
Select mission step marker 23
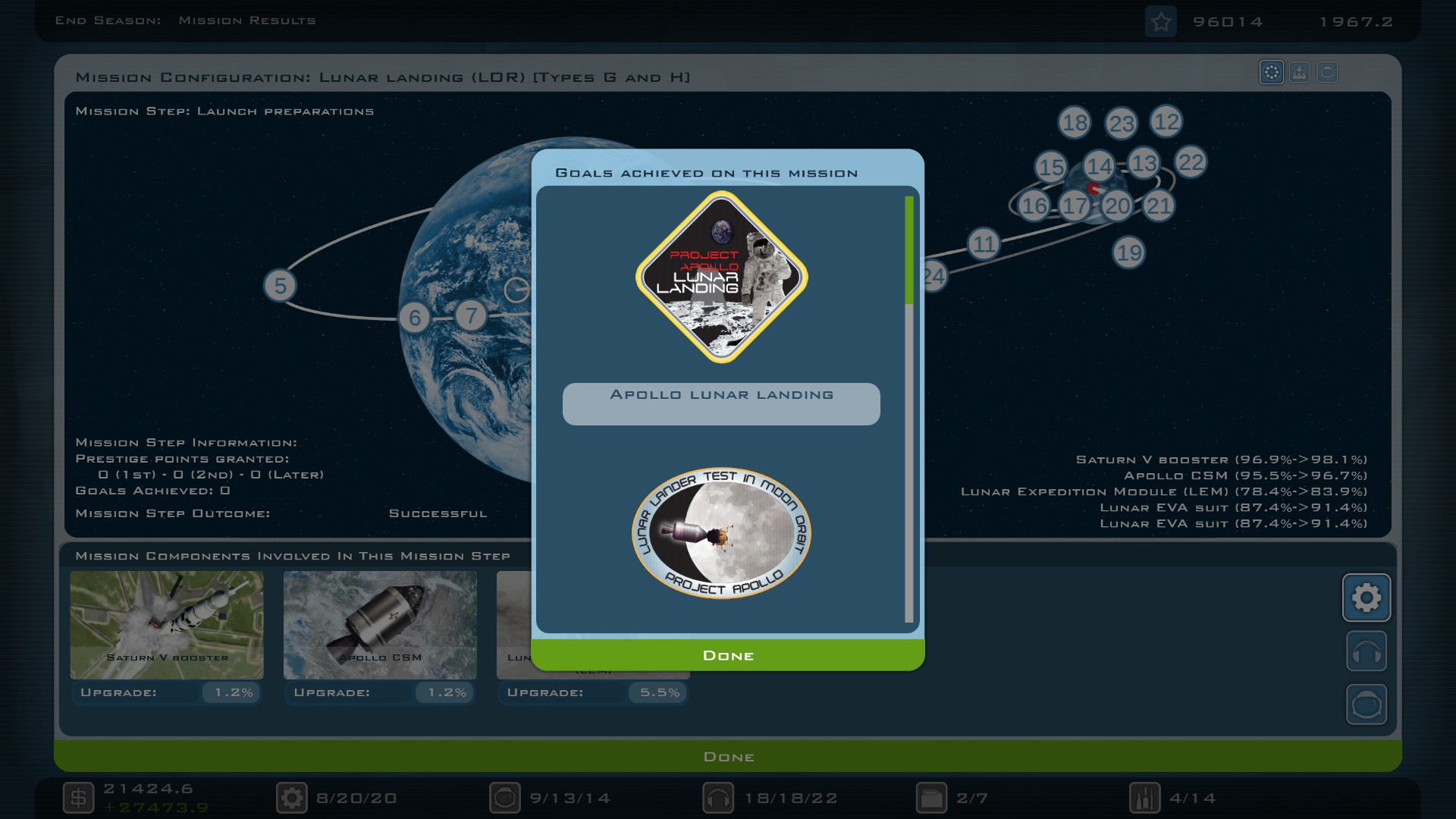pyautogui.click(x=1122, y=124)
